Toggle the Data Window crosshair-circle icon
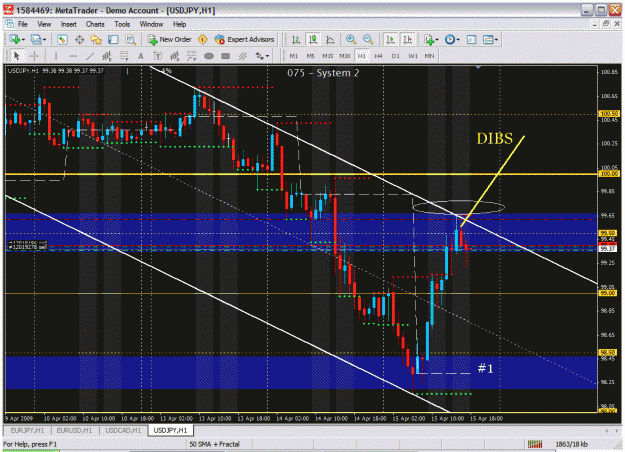 [79, 39]
